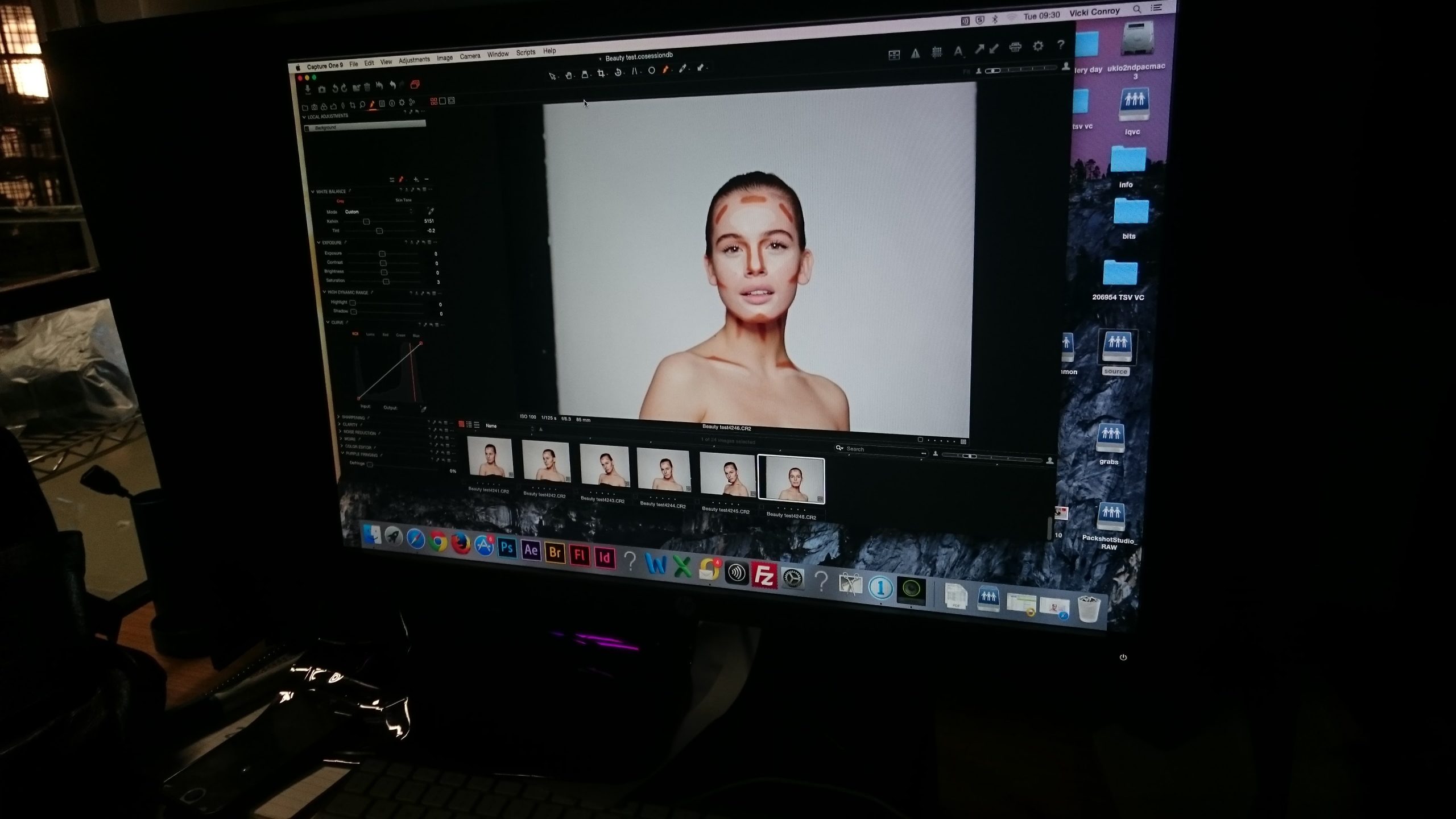Toggle thumbnail filmstrip view mode
1456x819 pixels.
click(x=461, y=424)
